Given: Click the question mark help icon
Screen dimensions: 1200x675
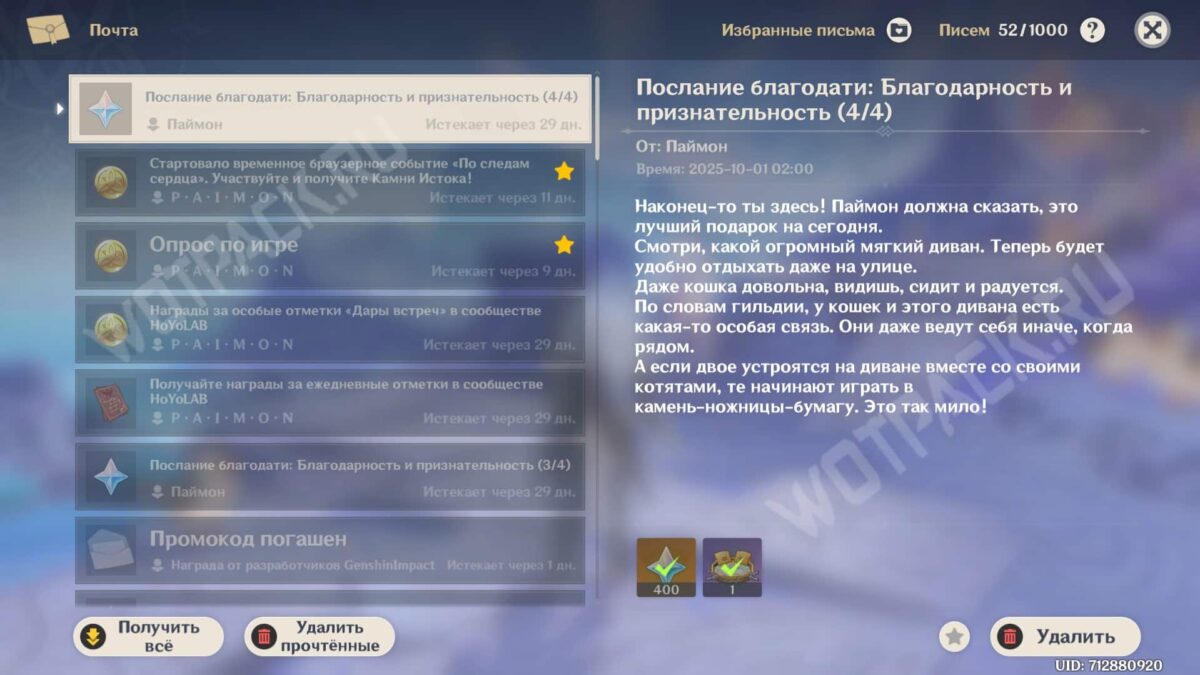Looking at the screenshot, I should pyautogui.click(x=1093, y=30).
